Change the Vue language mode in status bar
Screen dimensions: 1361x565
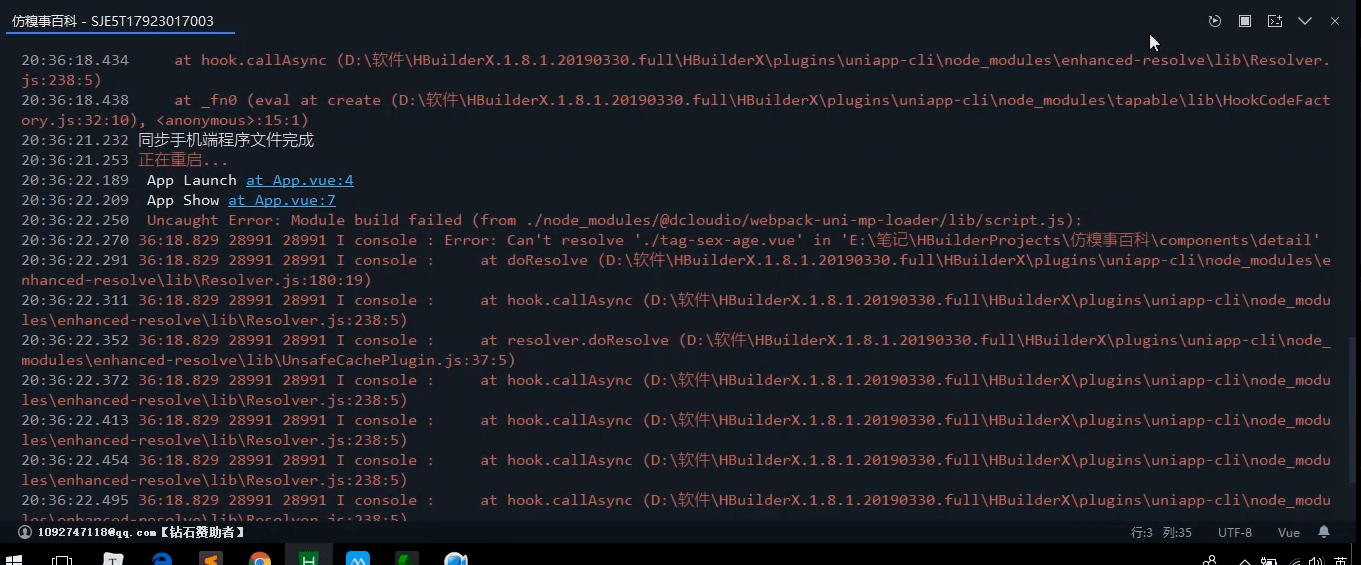(x=1289, y=533)
